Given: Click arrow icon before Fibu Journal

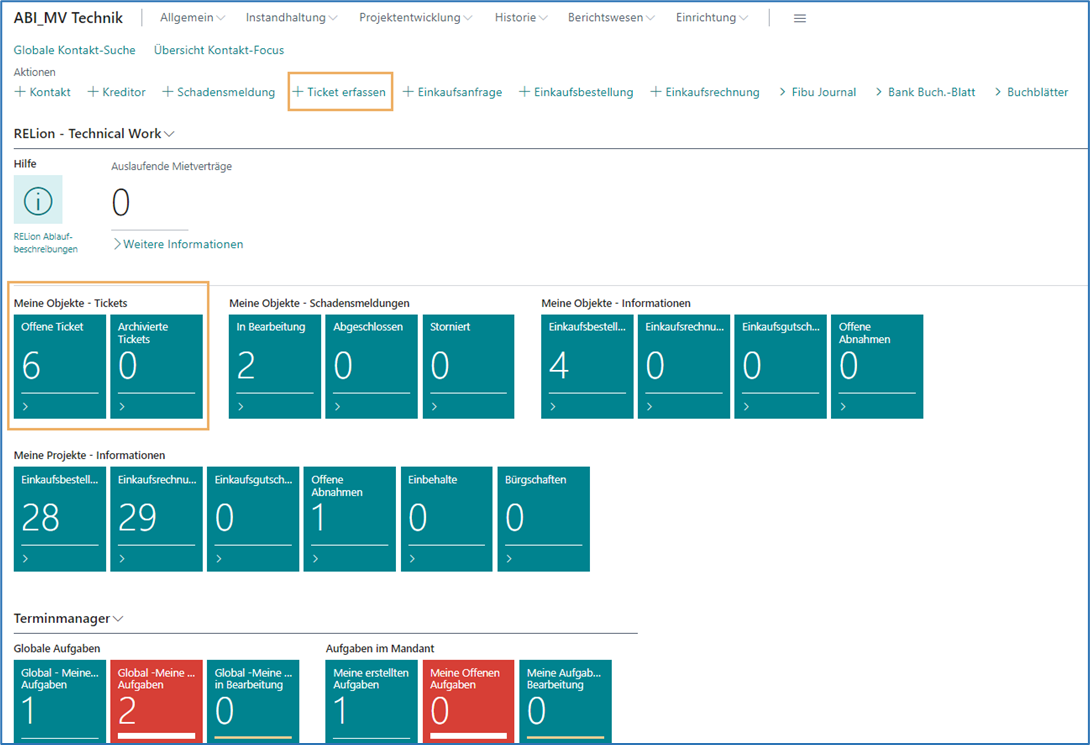Looking at the screenshot, I should point(782,92).
